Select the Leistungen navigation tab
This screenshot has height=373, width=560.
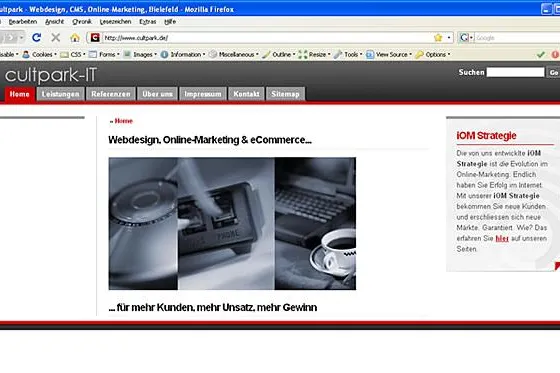[60, 94]
